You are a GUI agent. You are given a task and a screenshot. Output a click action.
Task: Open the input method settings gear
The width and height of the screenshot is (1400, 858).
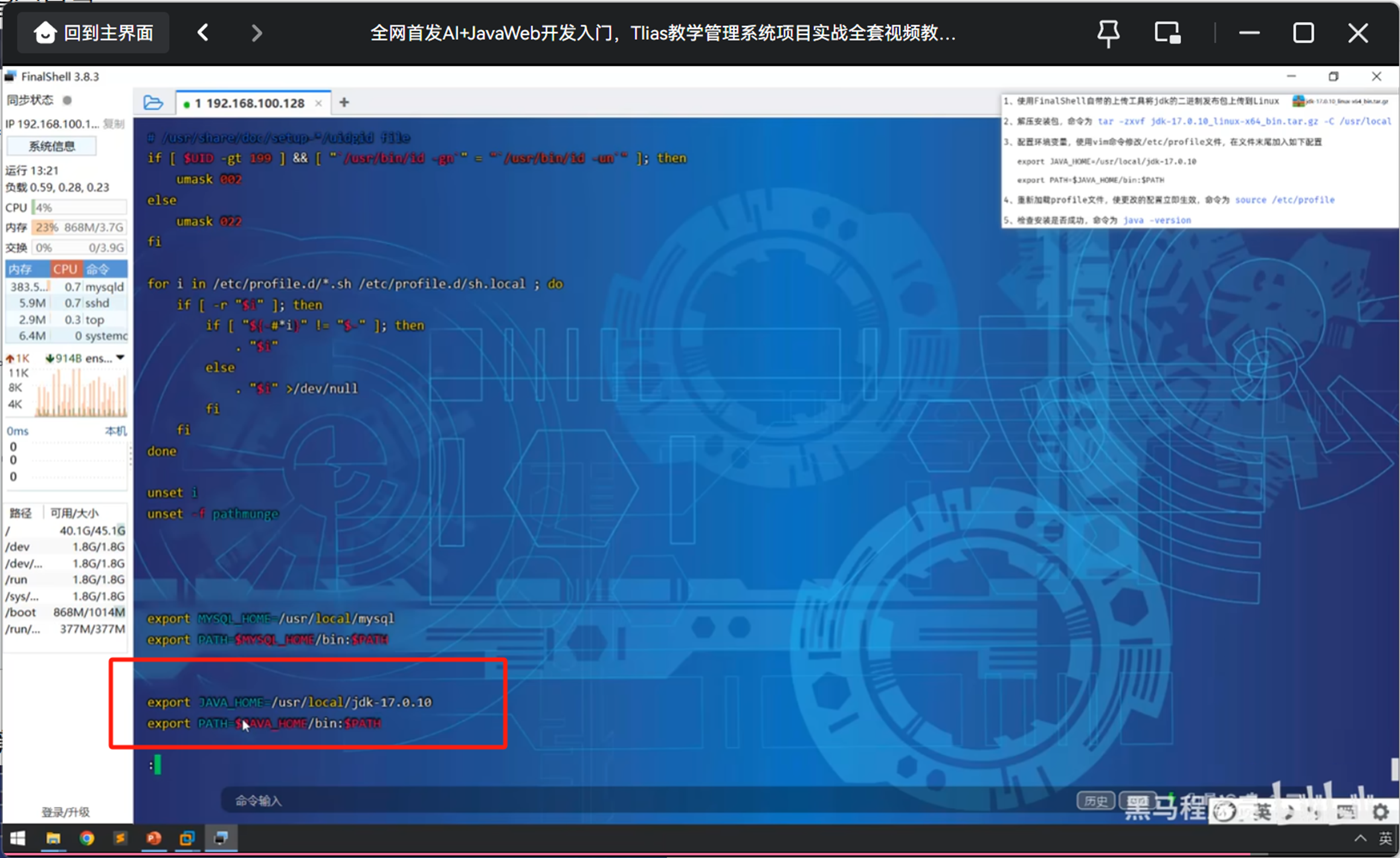pos(1381,812)
